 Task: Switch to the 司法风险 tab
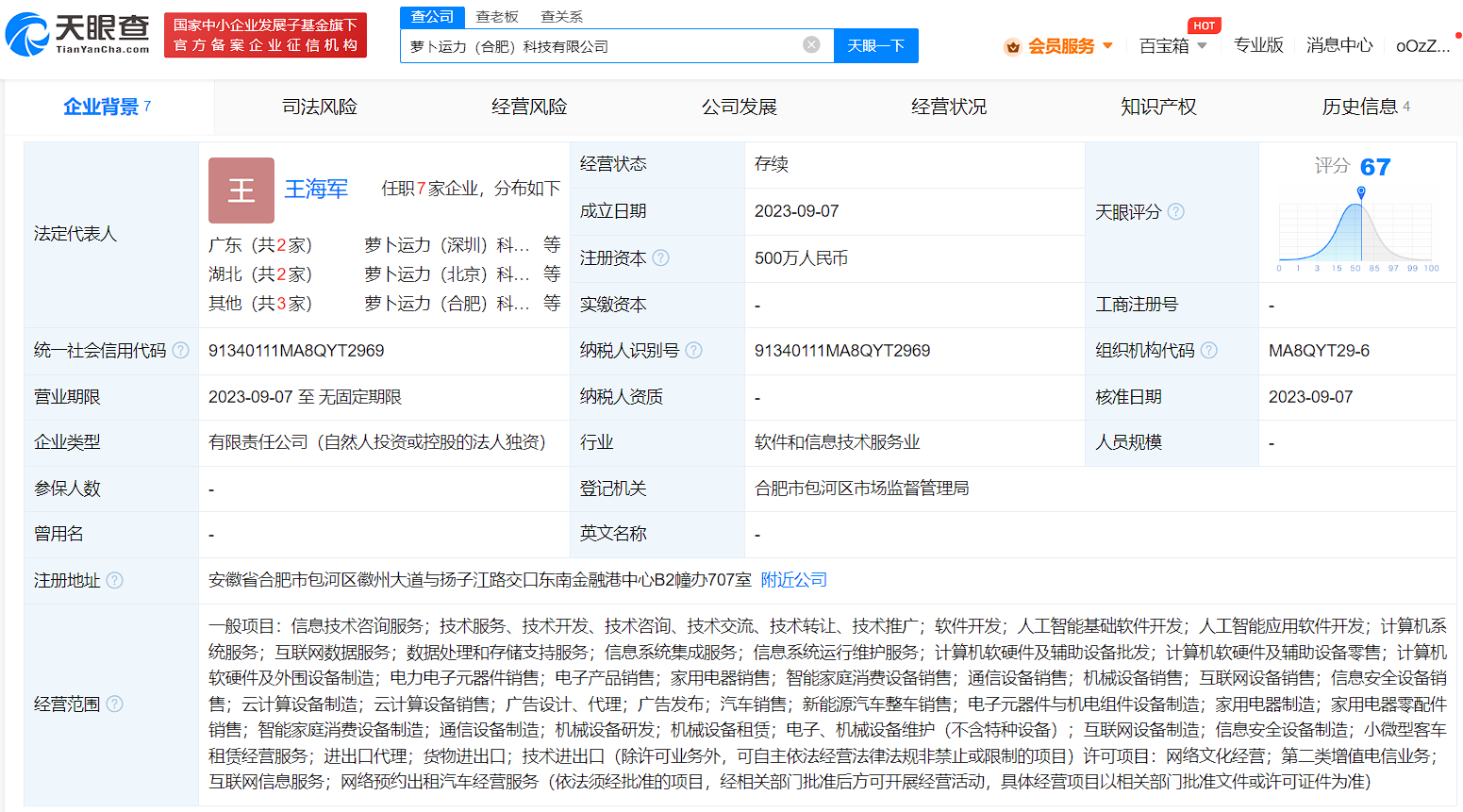coord(320,107)
